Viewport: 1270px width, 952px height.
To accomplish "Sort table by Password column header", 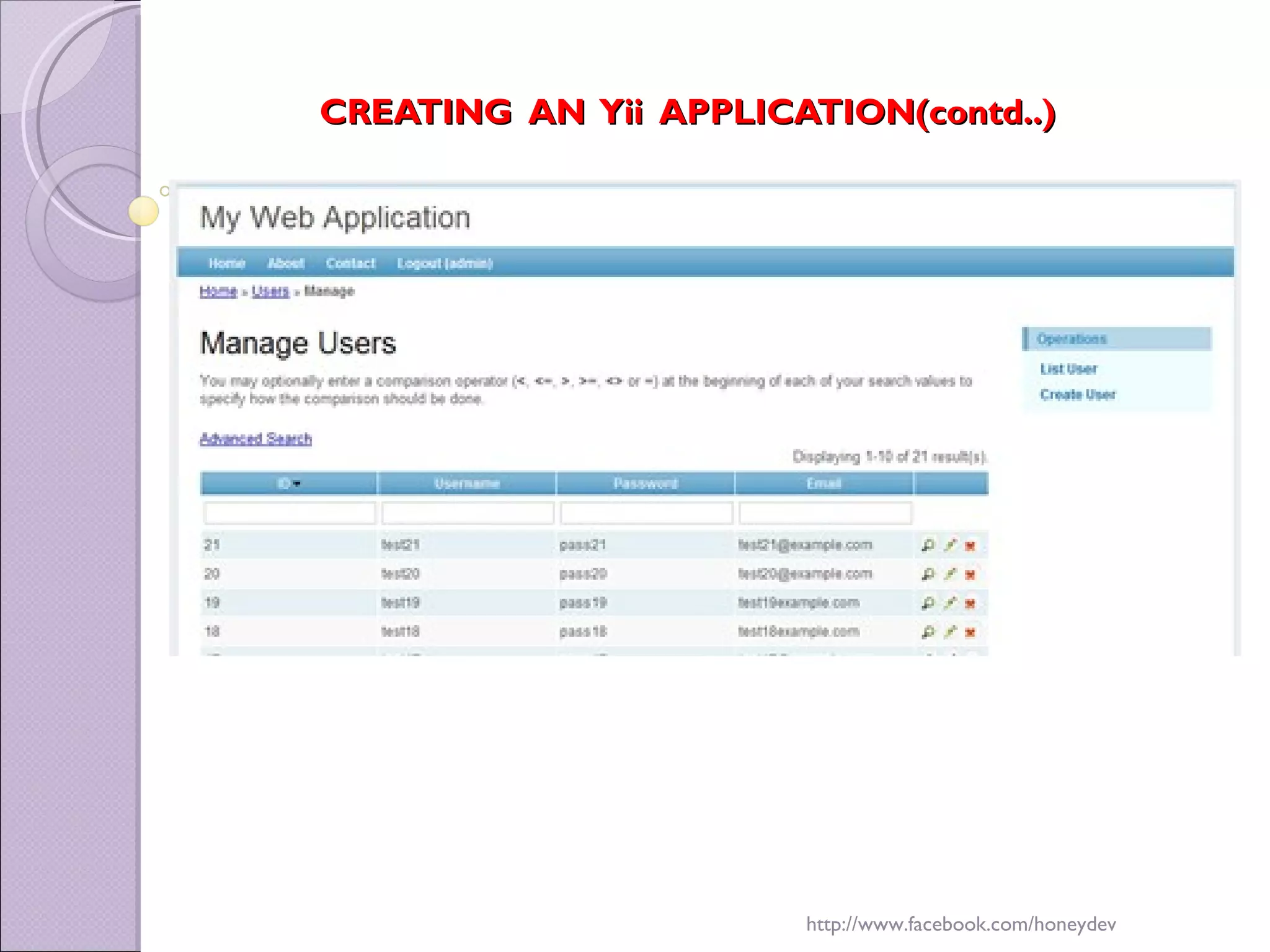I will click(646, 483).
